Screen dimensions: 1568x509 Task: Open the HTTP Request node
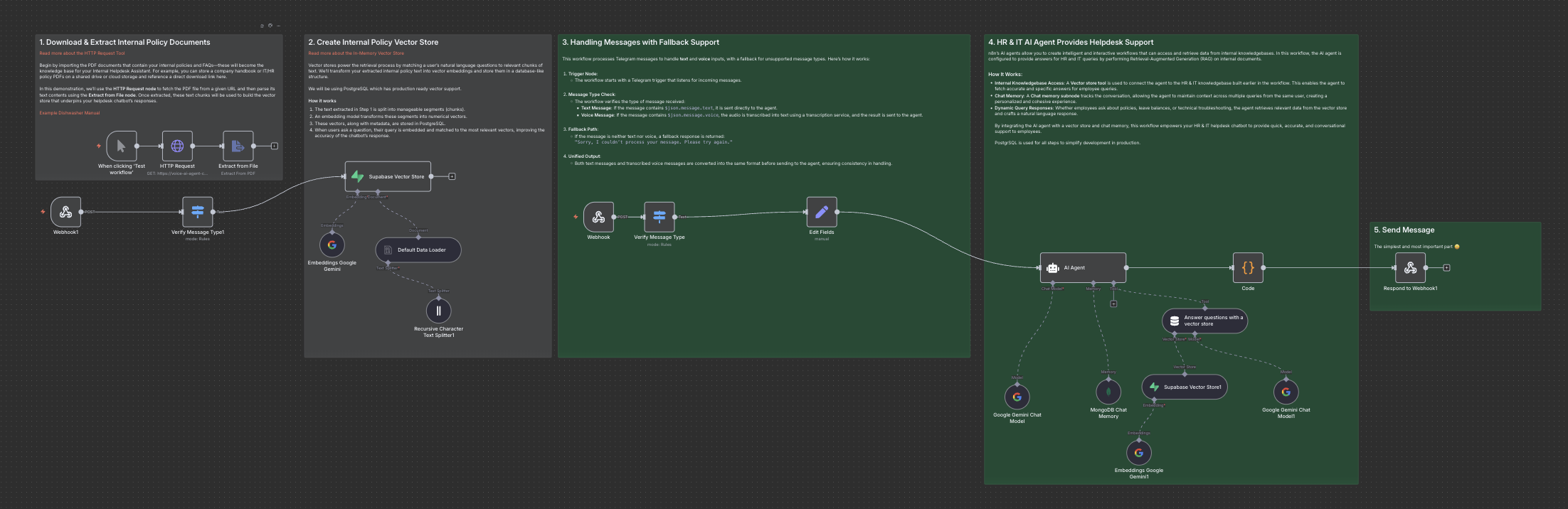pos(177,146)
